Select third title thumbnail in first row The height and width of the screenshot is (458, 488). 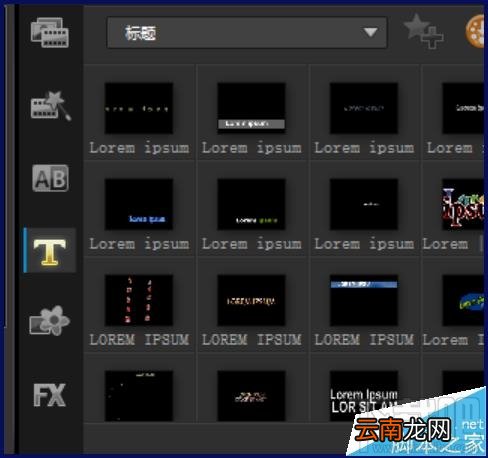(364, 108)
